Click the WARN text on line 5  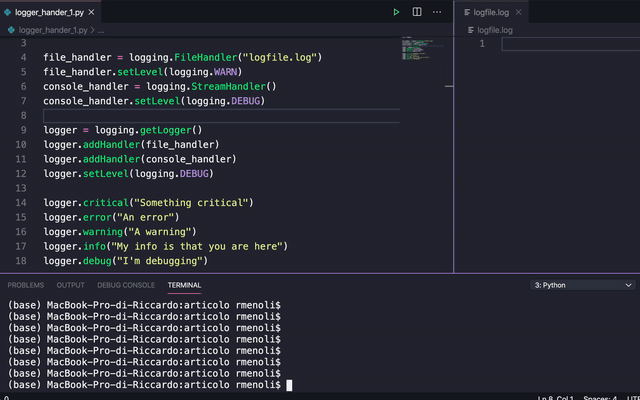pos(226,72)
